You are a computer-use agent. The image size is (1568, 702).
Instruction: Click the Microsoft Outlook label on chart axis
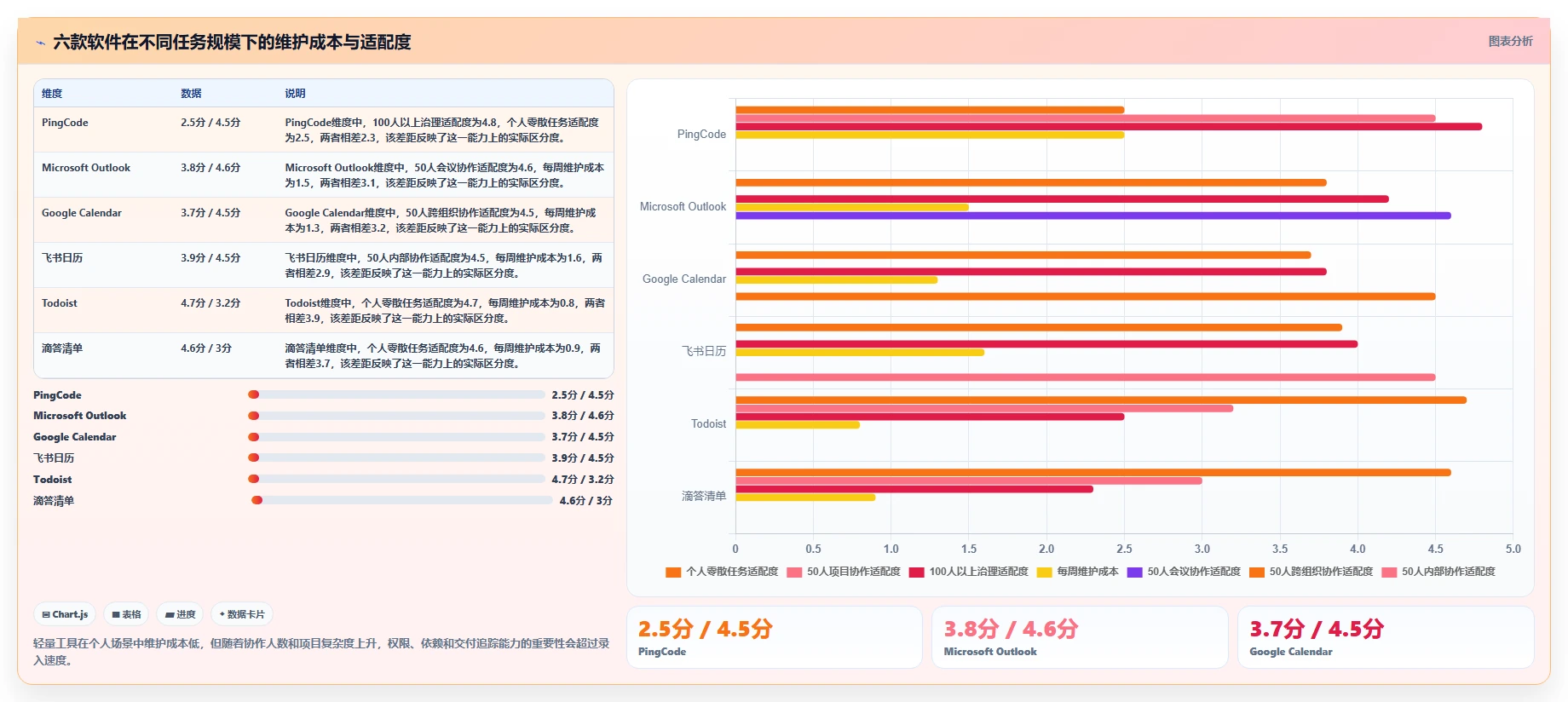[x=683, y=207]
